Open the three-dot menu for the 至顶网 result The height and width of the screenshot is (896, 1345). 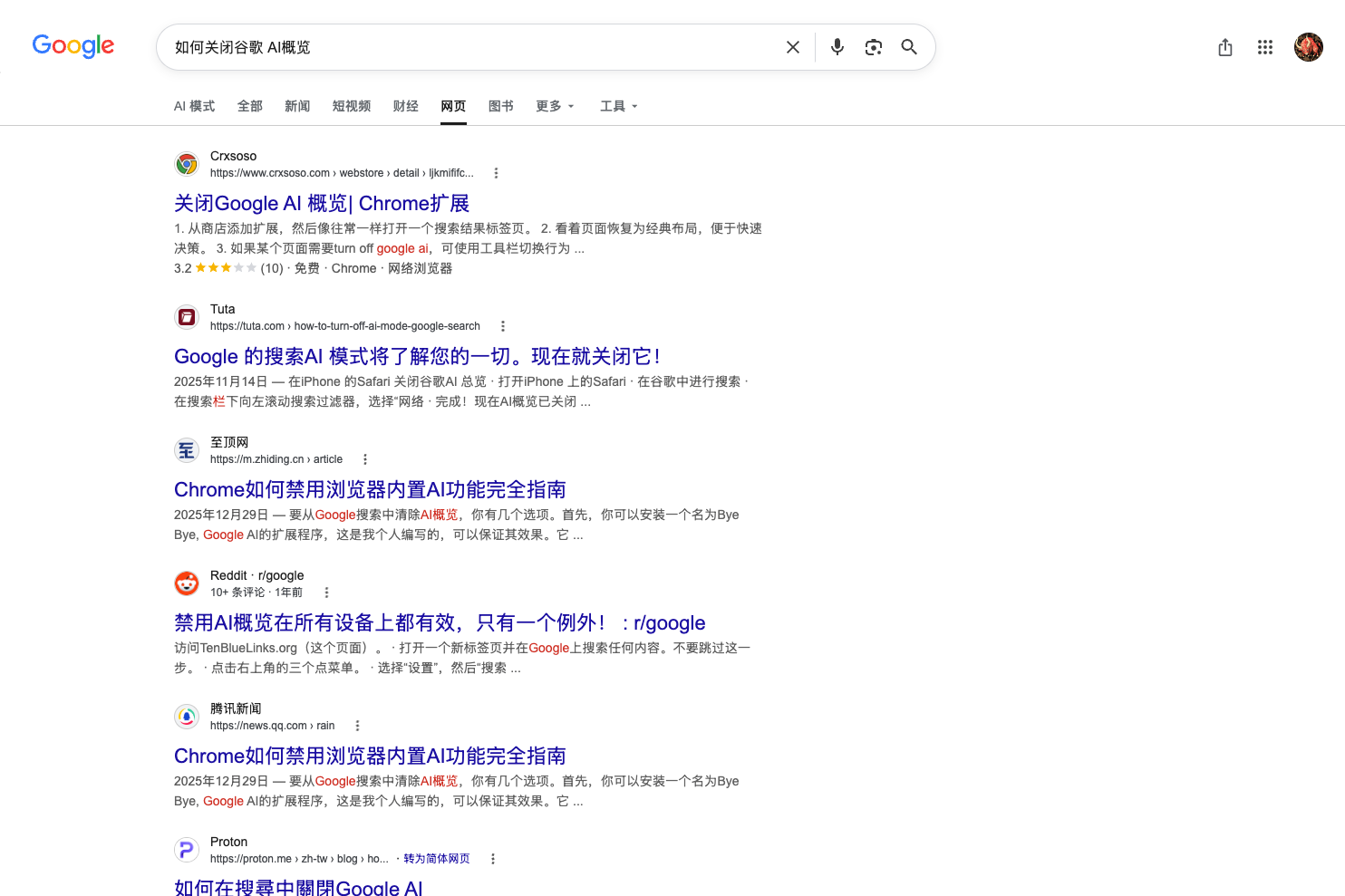(x=365, y=459)
